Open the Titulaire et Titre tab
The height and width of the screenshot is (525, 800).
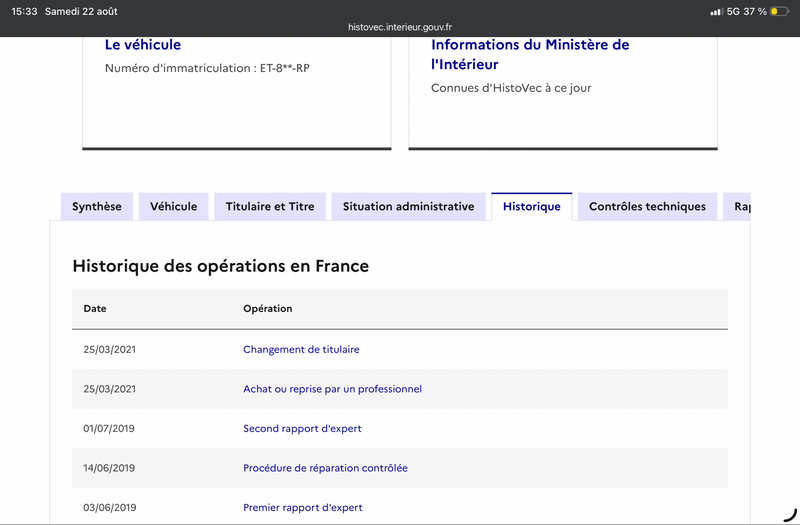[x=270, y=207]
